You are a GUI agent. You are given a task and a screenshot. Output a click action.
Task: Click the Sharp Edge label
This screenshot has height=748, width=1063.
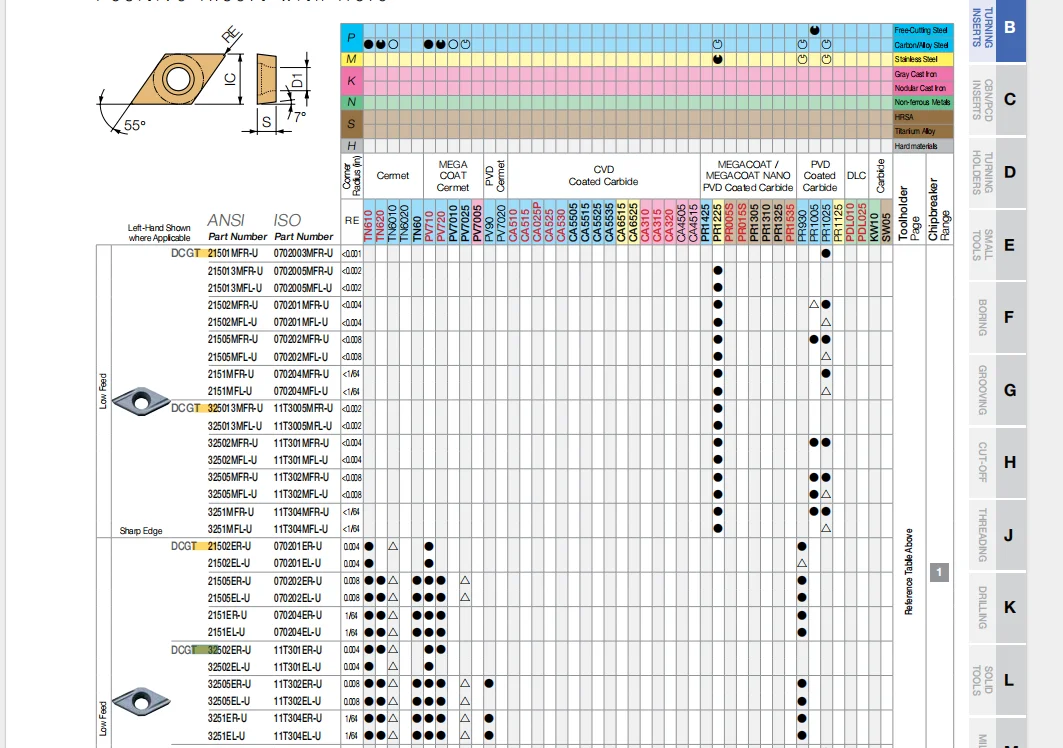pyautogui.click(x=140, y=530)
